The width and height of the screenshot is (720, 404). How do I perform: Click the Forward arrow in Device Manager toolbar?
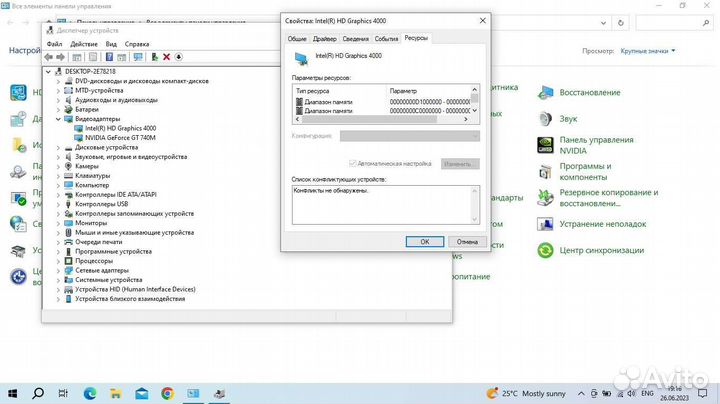(60, 57)
